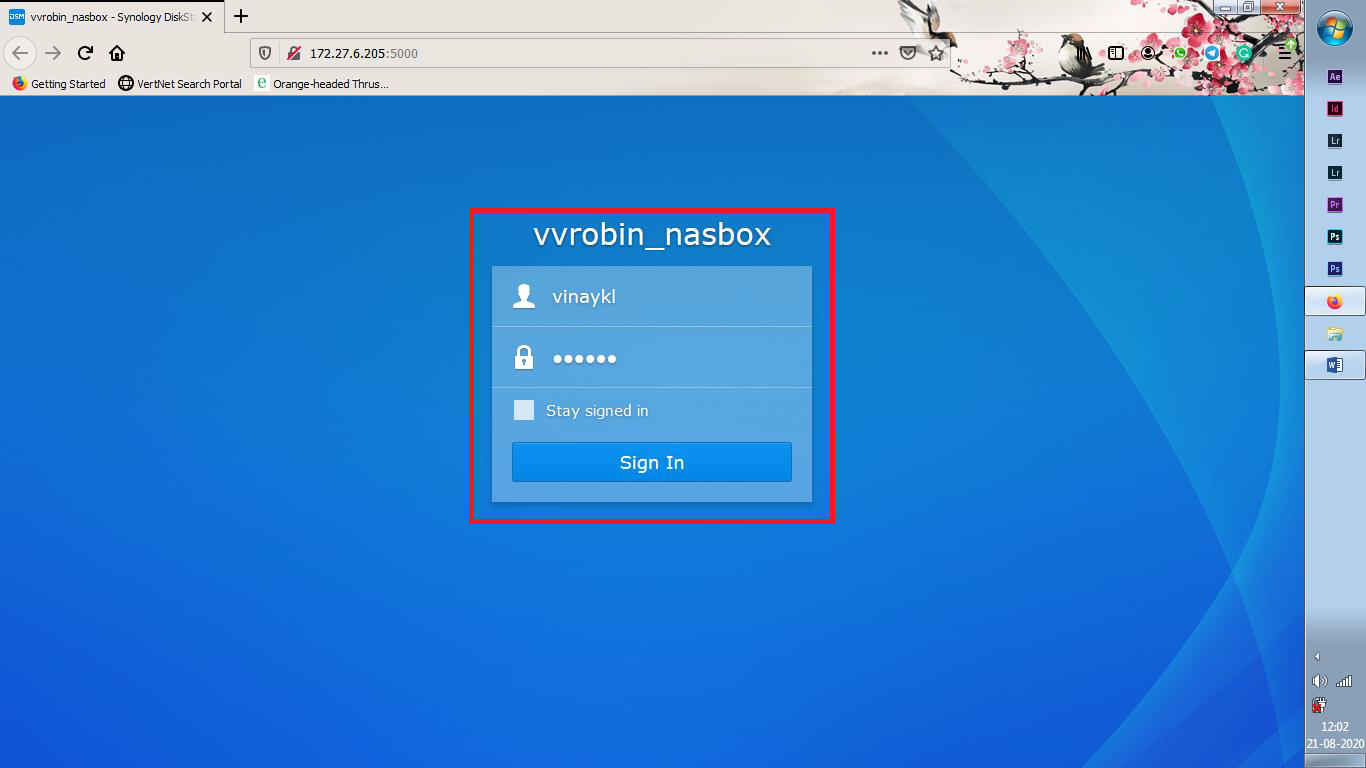
Task: Save page to Pocket
Action: coord(908,53)
